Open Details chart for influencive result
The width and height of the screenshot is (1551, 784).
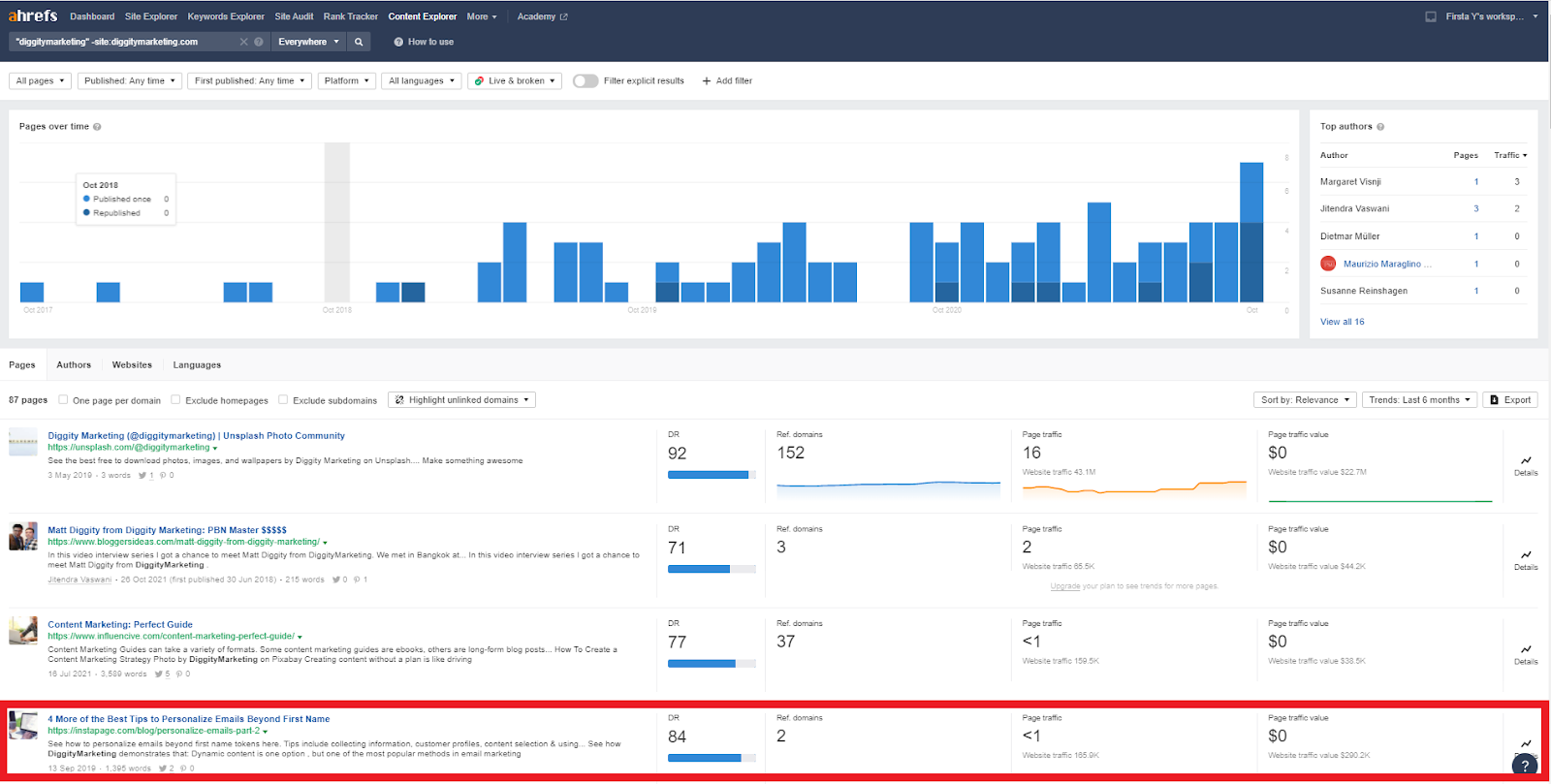(1526, 655)
